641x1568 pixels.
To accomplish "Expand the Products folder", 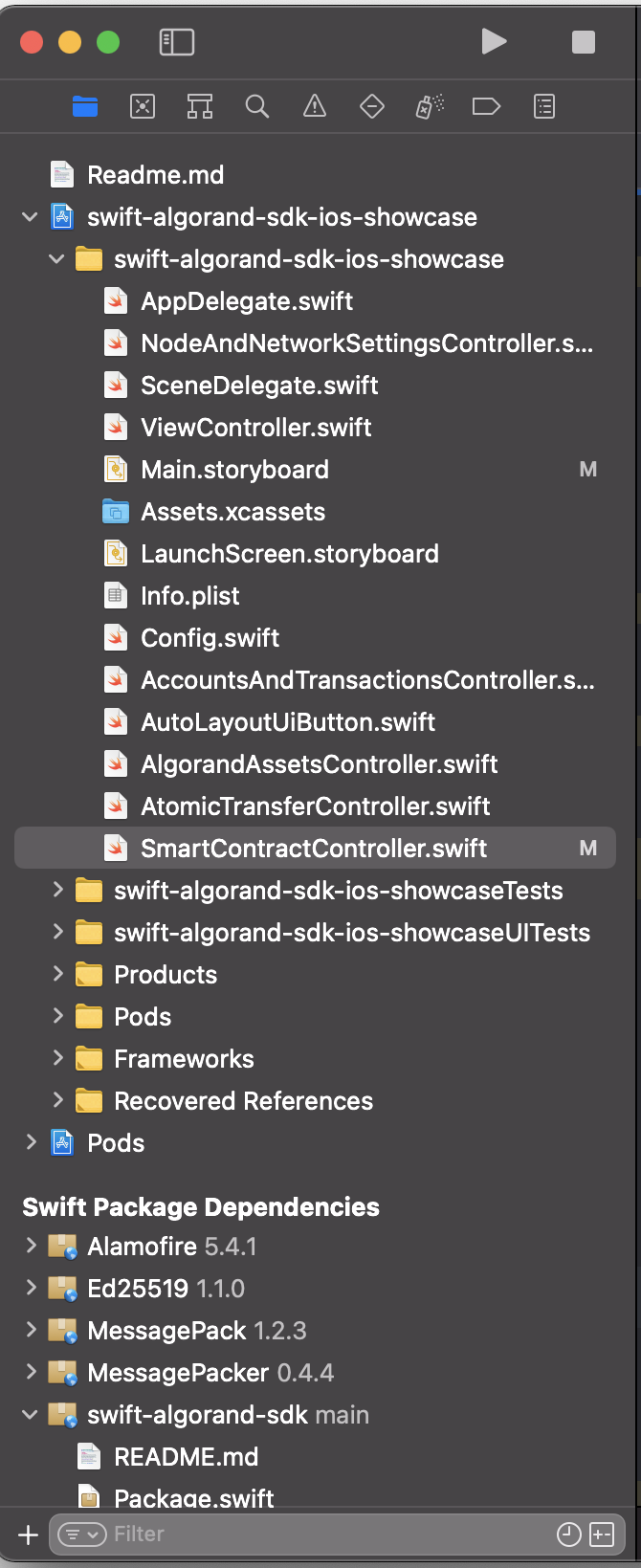I will click(57, 975).
